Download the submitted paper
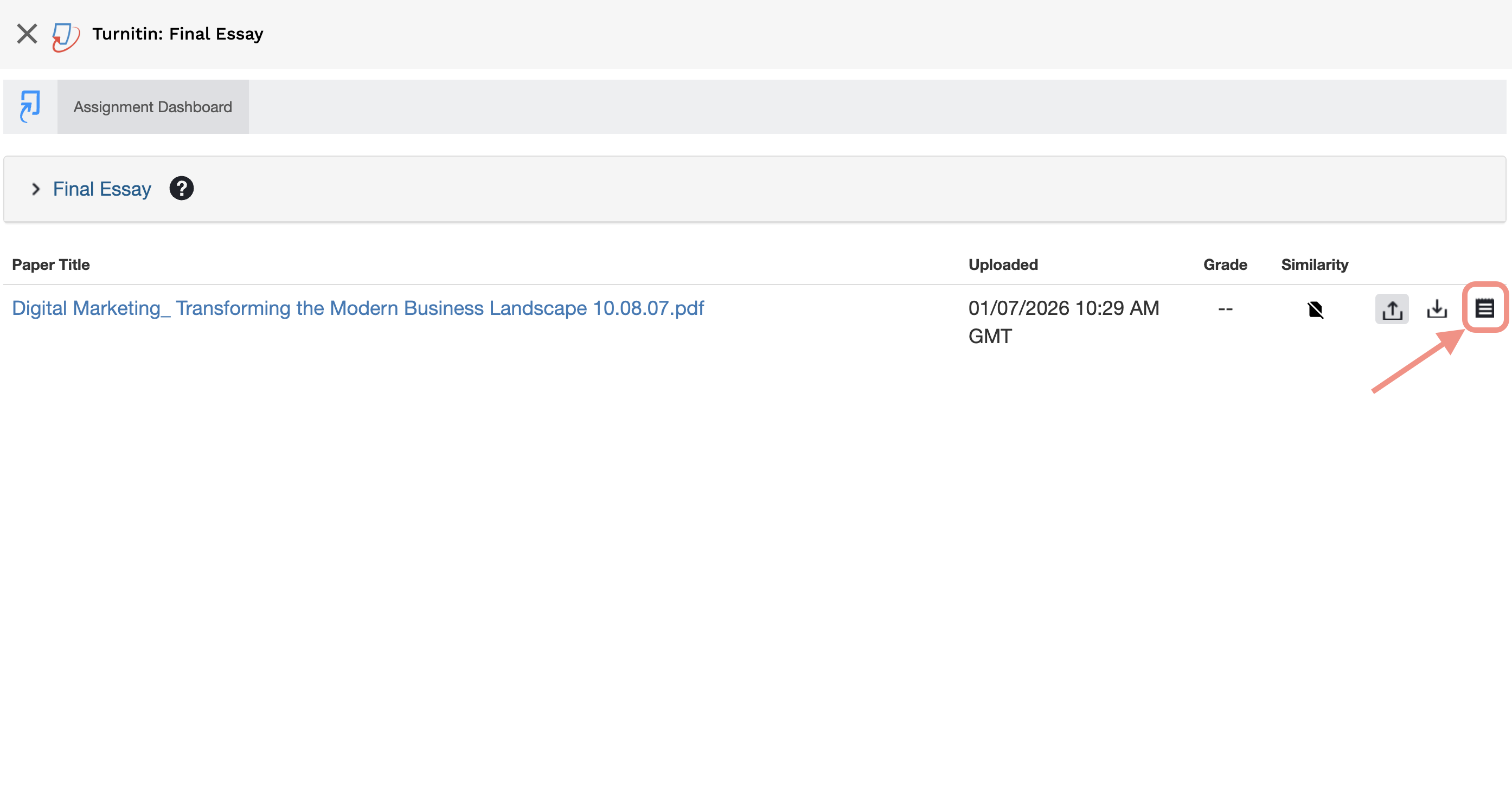The width and height of the screenshot is (1512, 787). [1437, 308]
